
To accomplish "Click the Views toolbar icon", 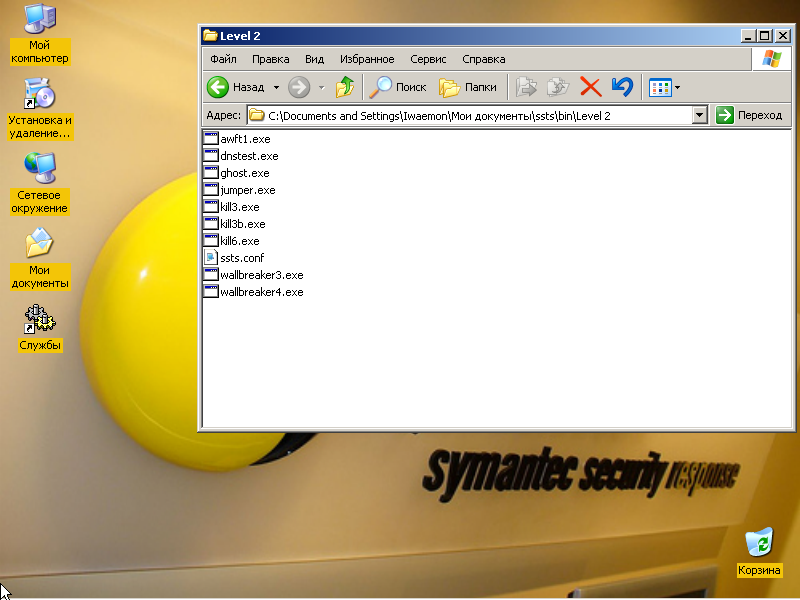I will point(660,88).
